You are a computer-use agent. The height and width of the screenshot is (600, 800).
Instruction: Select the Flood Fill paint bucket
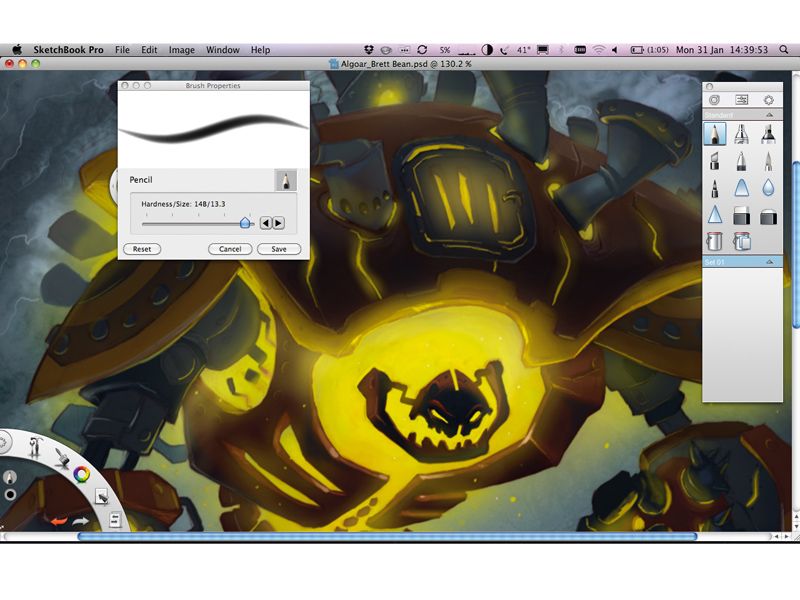point(714,241)
